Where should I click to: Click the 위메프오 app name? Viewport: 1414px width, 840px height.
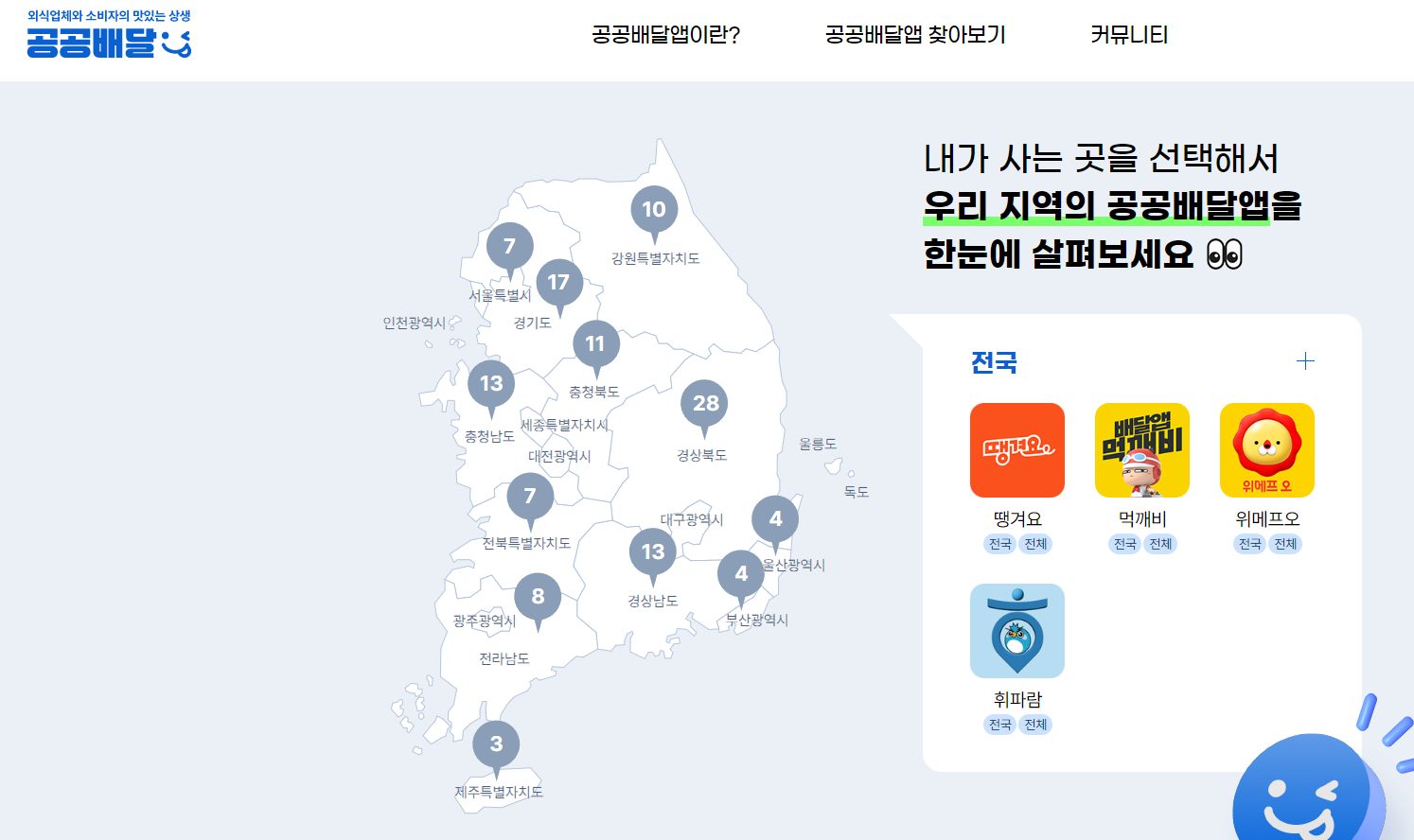1267,518
